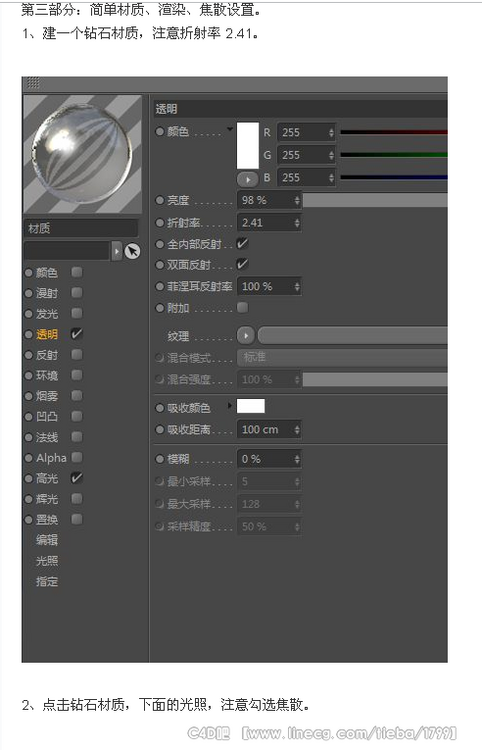
Task: Open the 发光 channel settings
Action: coord(47,314)
